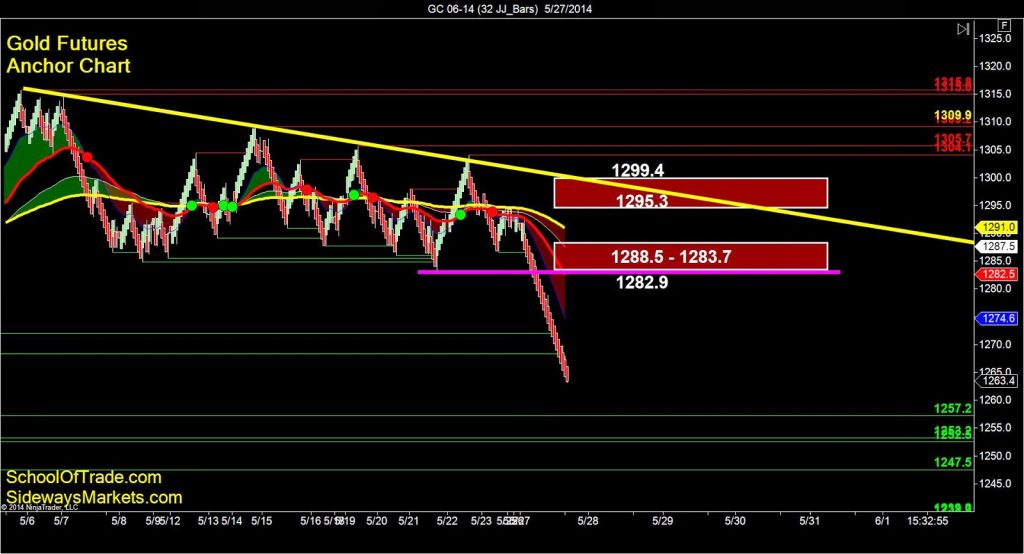Viewport: 1024px width, 554px height.
Task: Select the red rectangle labeled 1288.5 - 1283.7
Action: (690, 256)
